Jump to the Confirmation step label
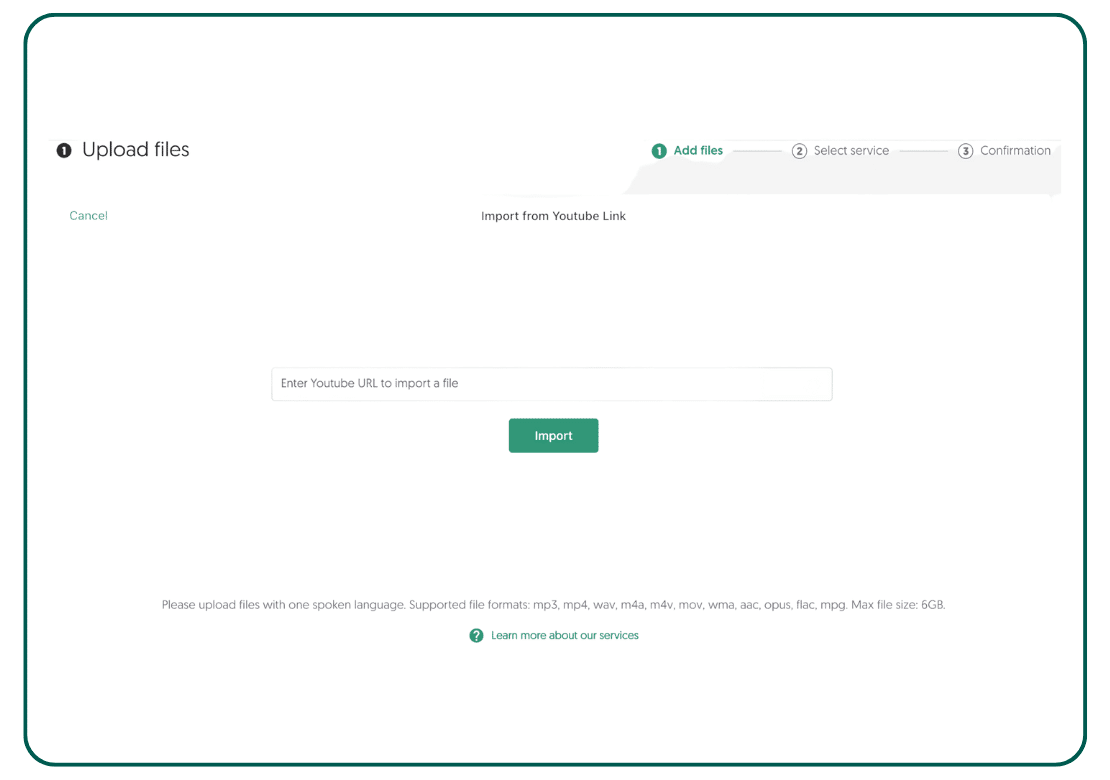The image size is (1110, 780). click(1015, 151)
